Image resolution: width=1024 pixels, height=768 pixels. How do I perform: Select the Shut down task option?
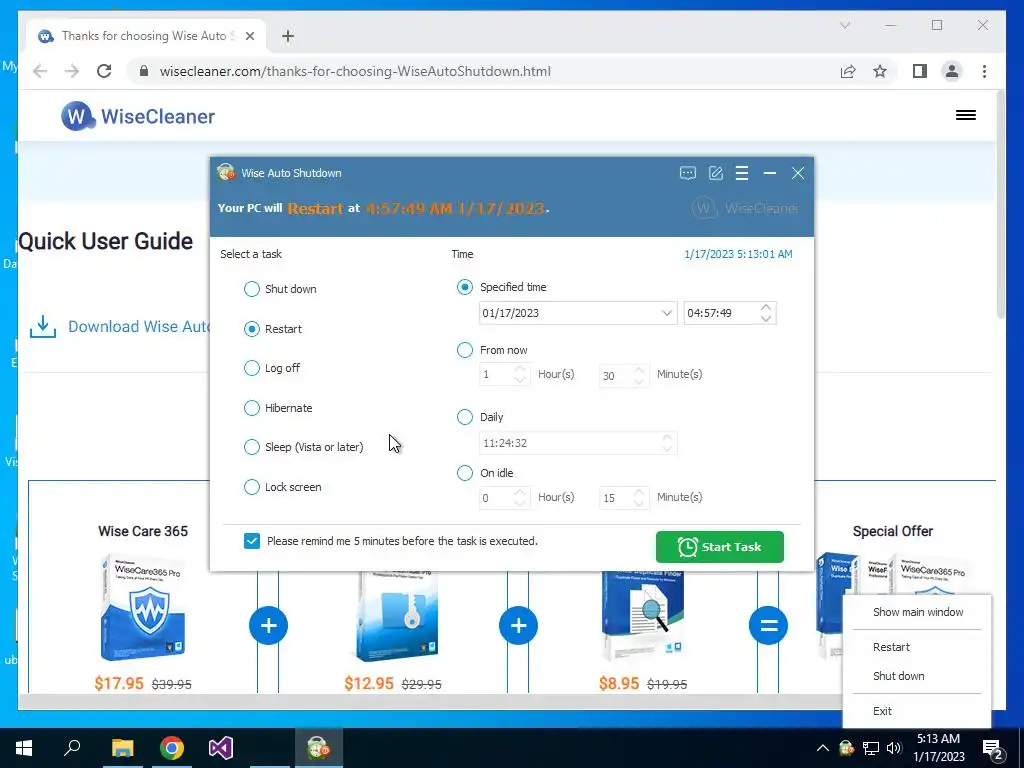(x=280, y=289)
